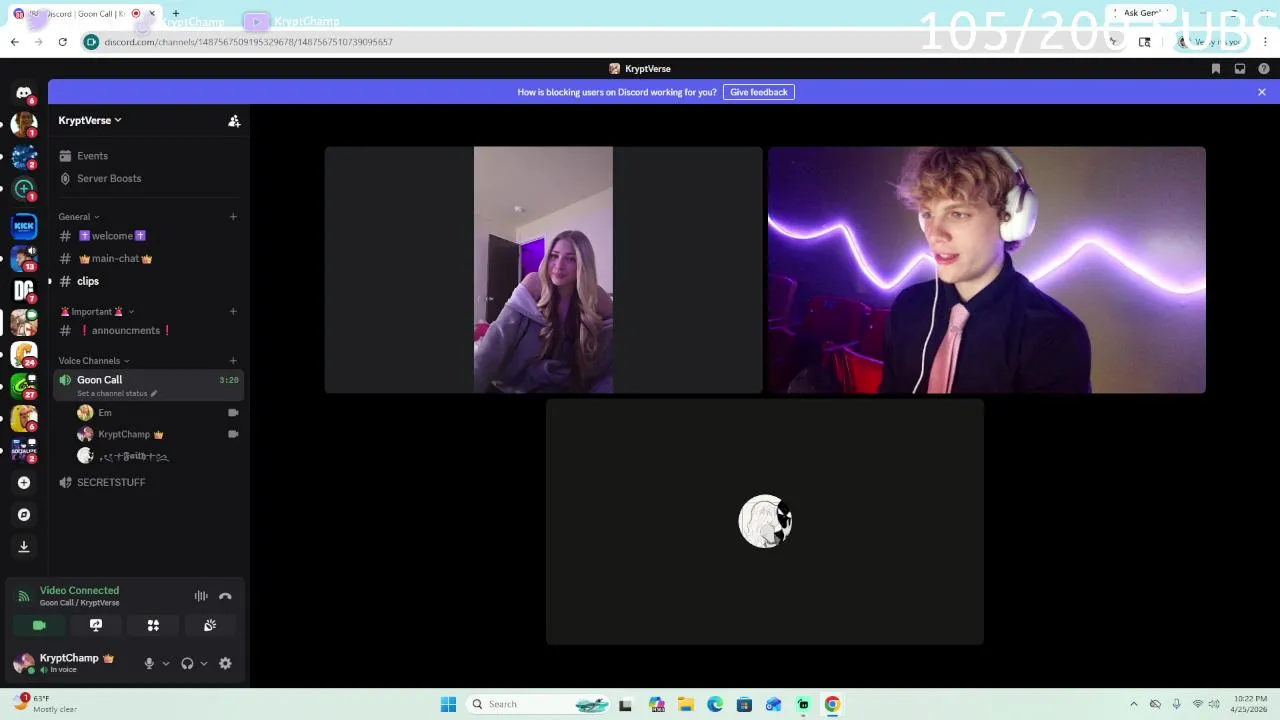
Task: Focus the third participant's avatar tile
Action: (x=765, y=522)
